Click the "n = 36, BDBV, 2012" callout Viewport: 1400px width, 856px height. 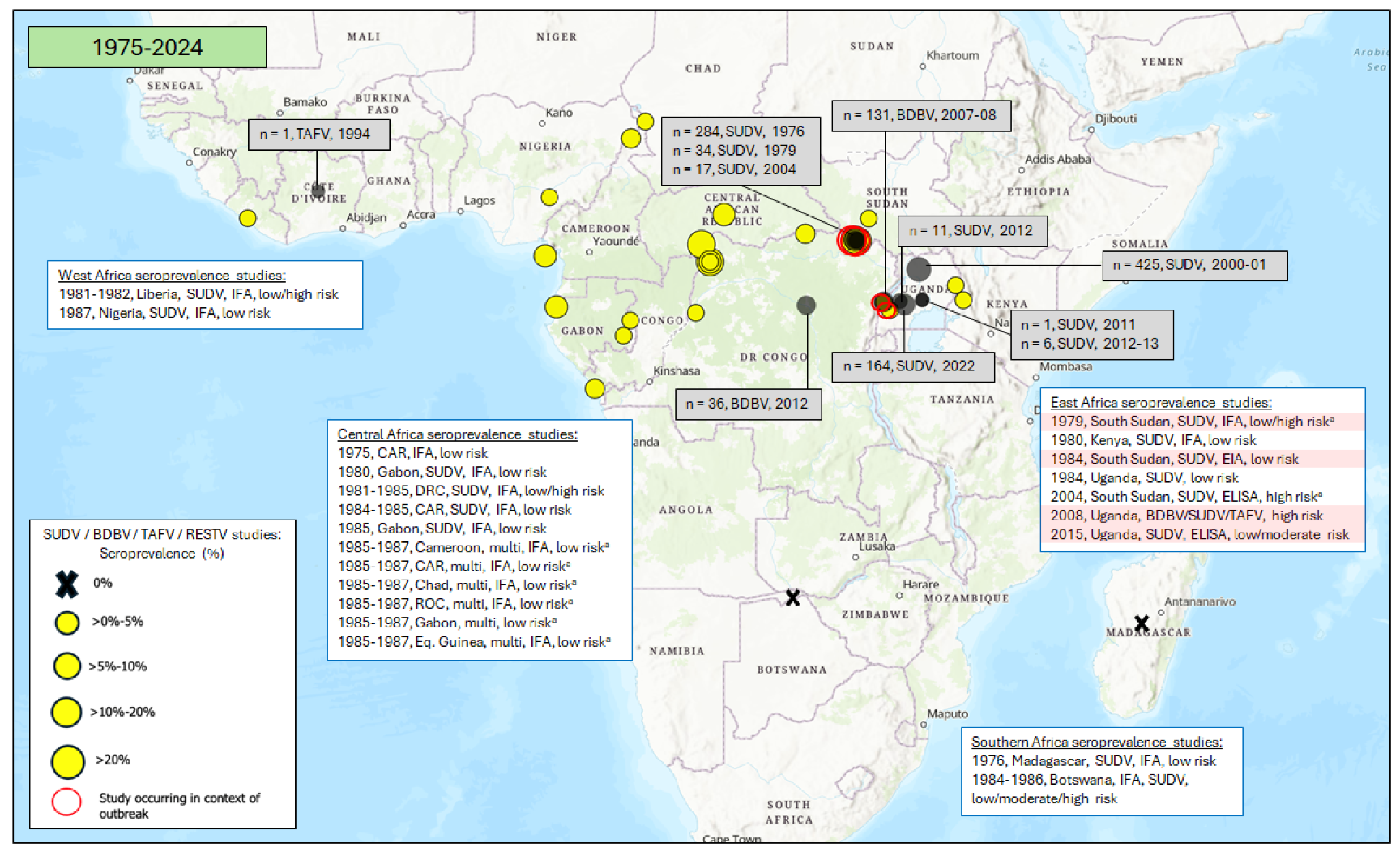coord(748,404)
